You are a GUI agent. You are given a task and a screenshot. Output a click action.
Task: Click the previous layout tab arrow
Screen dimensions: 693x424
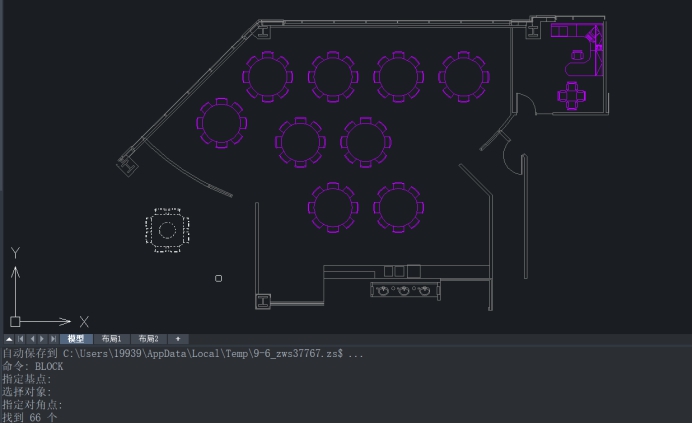(x=31, y=339)
